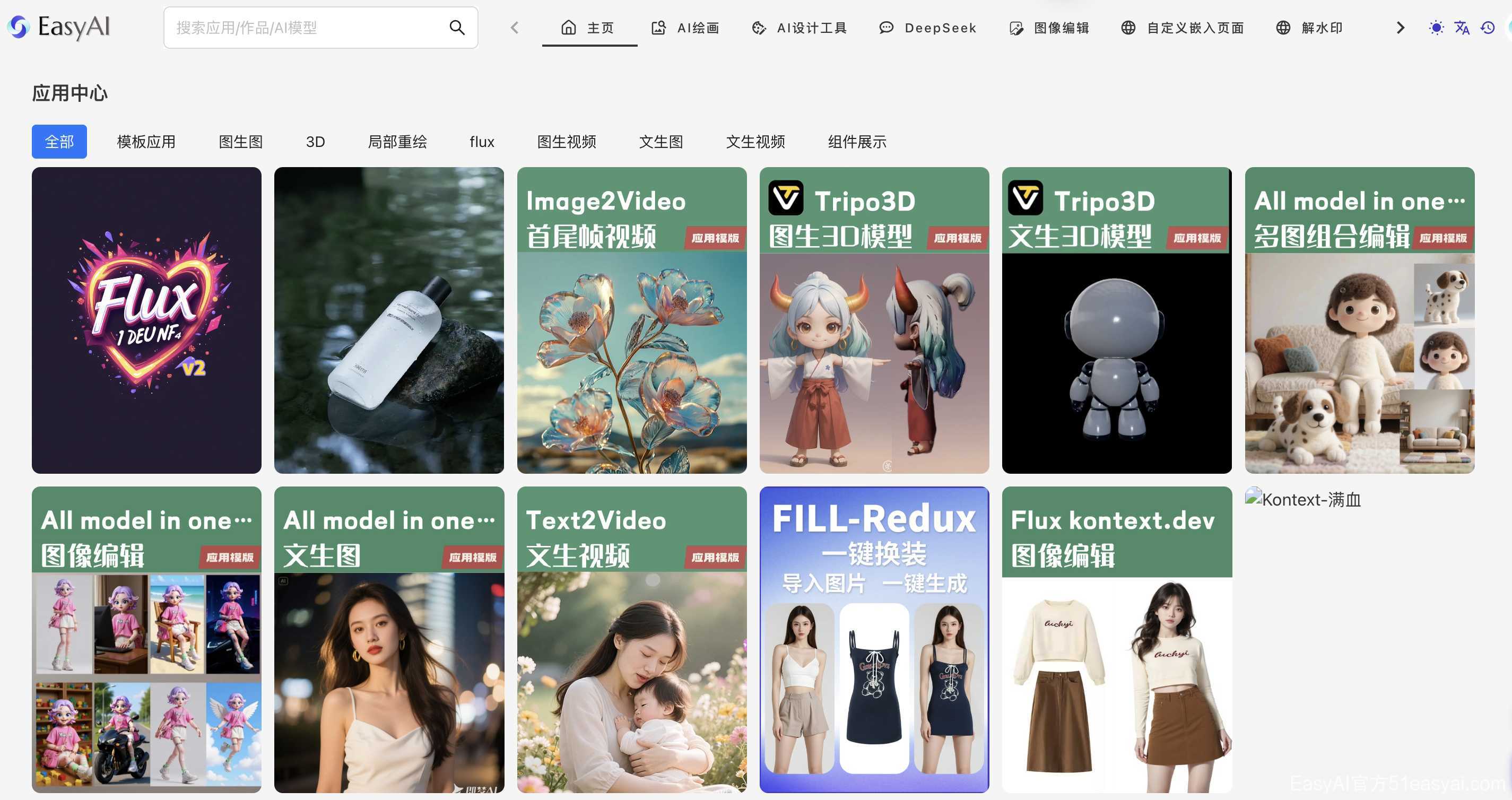Open the AI绘画 tab
This screenshot has width=1512, height=800.
[x=685, y=28]
